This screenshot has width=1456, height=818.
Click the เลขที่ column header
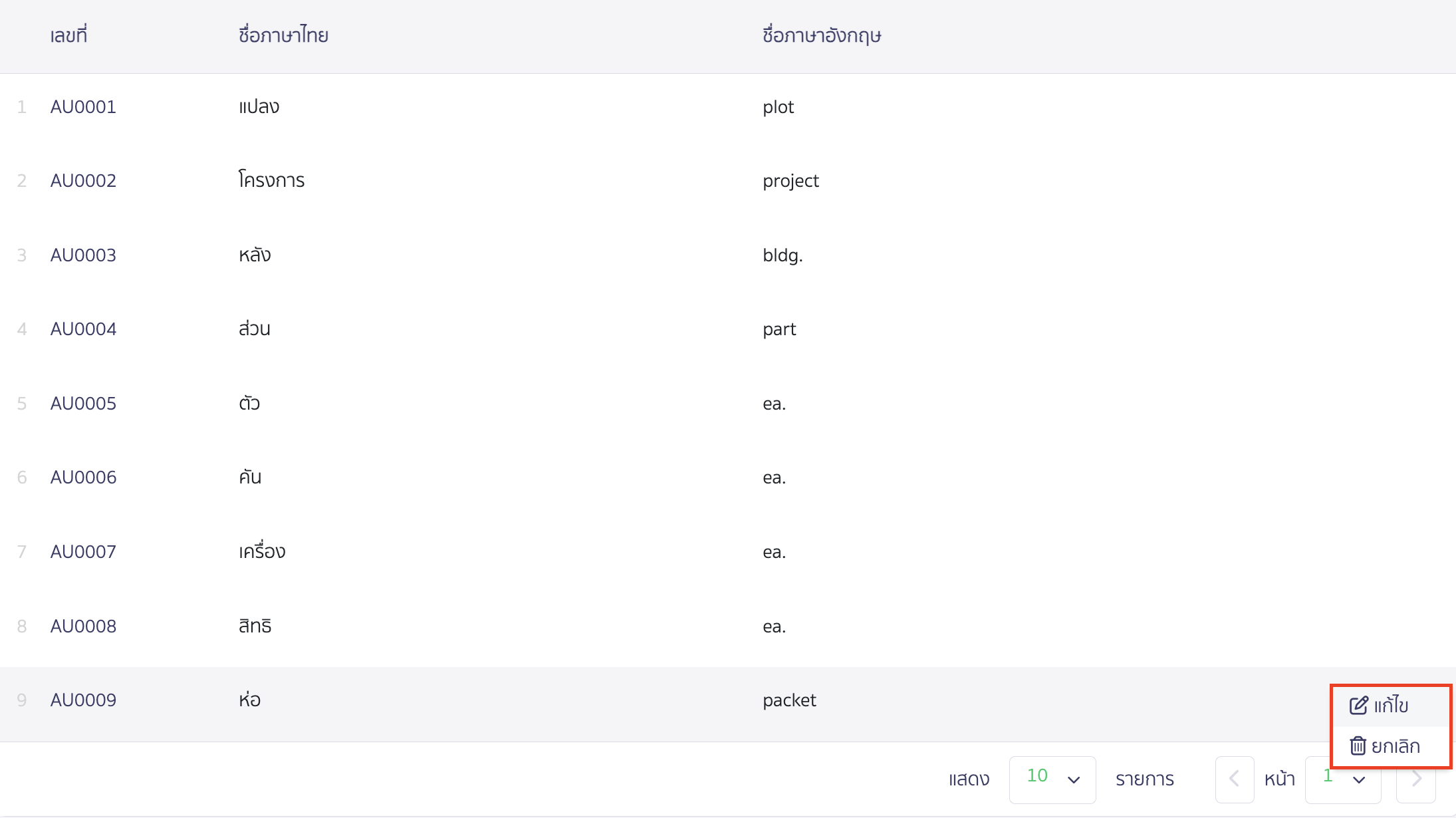68,35
